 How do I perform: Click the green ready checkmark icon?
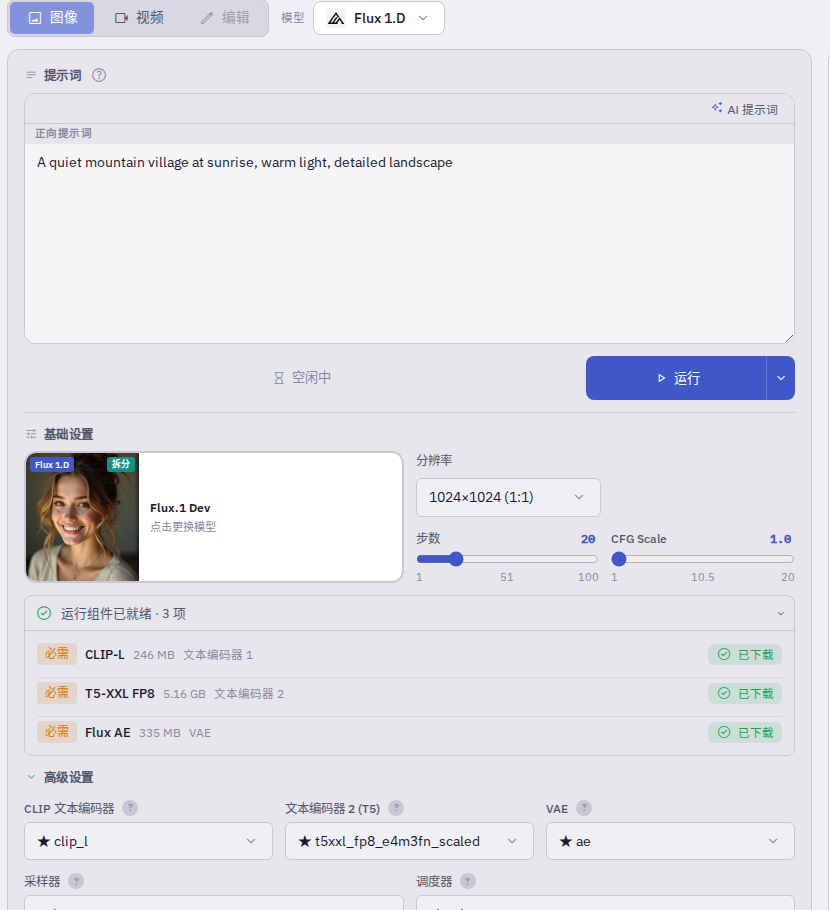tap(44, 613)
